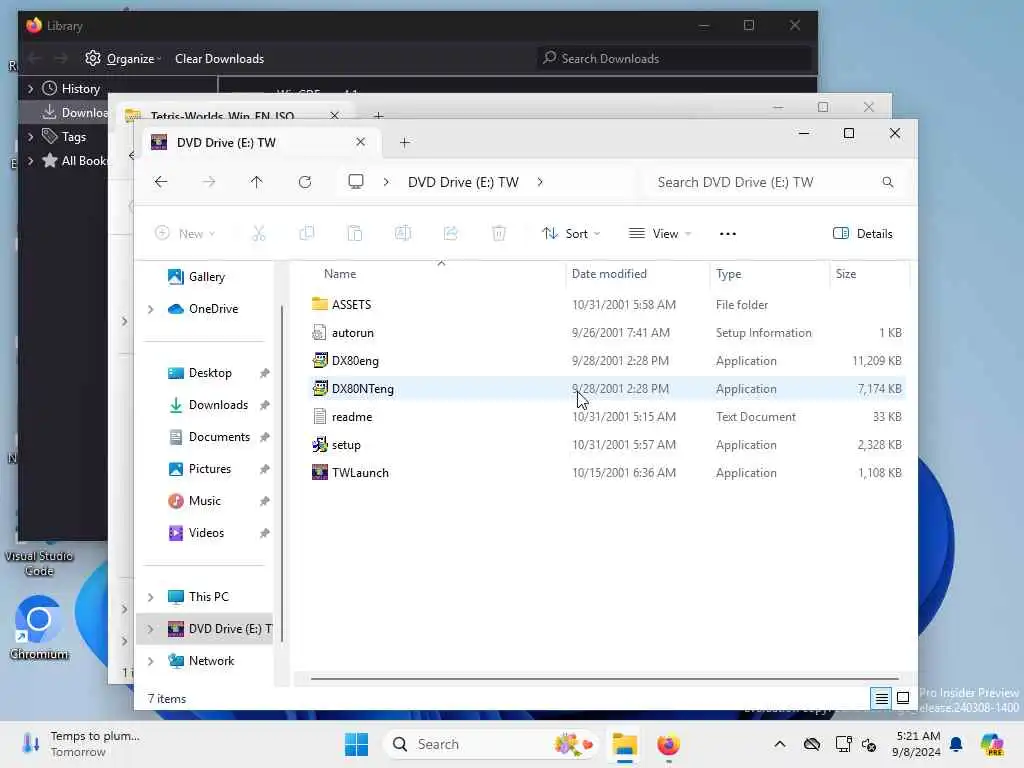Expand DVD Drive (E:) tree node
Screen dimensions: 1024x768
pos(151,629)
